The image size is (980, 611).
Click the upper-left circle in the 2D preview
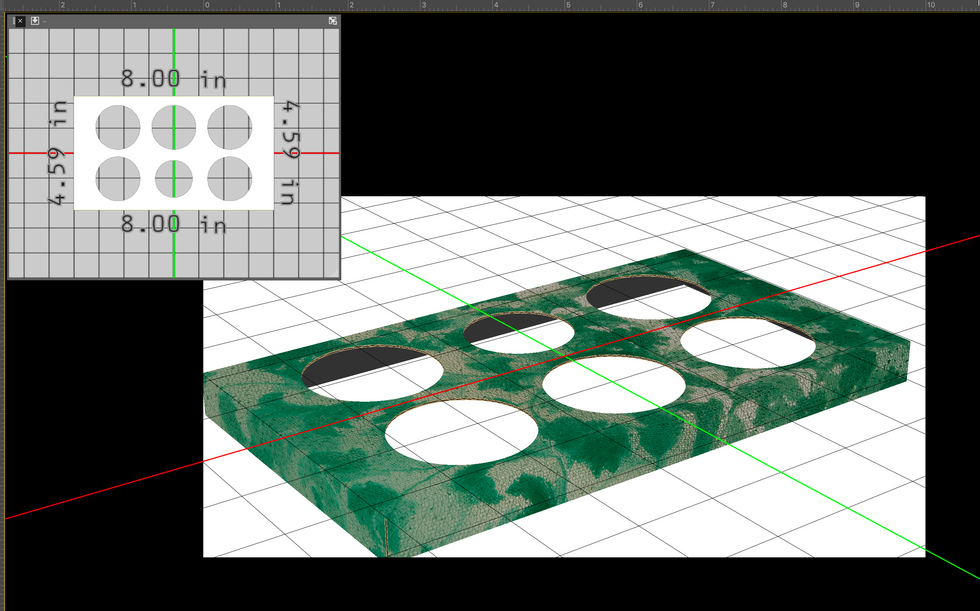click(x=118, y=127)
